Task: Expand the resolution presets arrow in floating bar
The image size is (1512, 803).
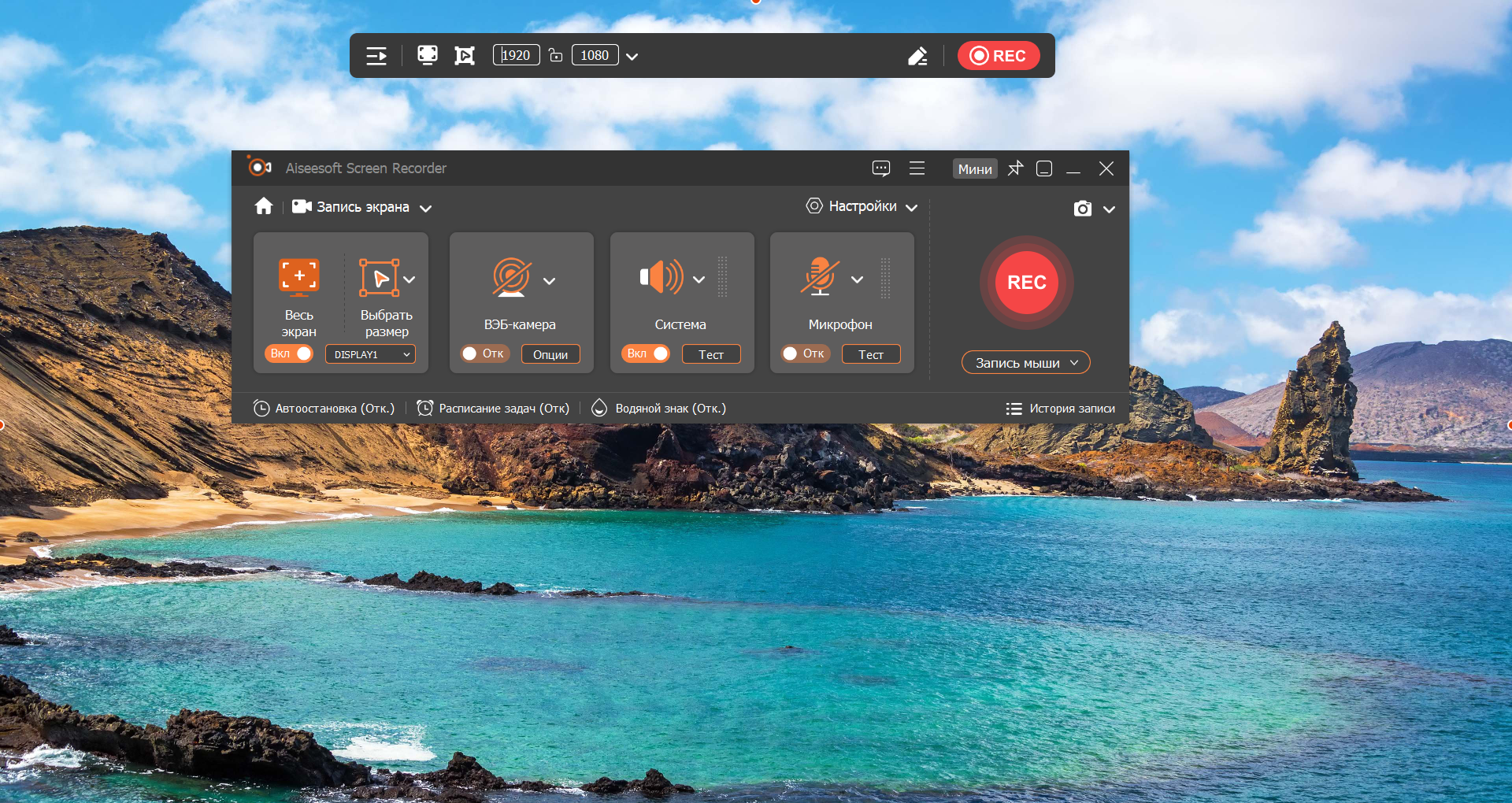Action: click(632, 56)
